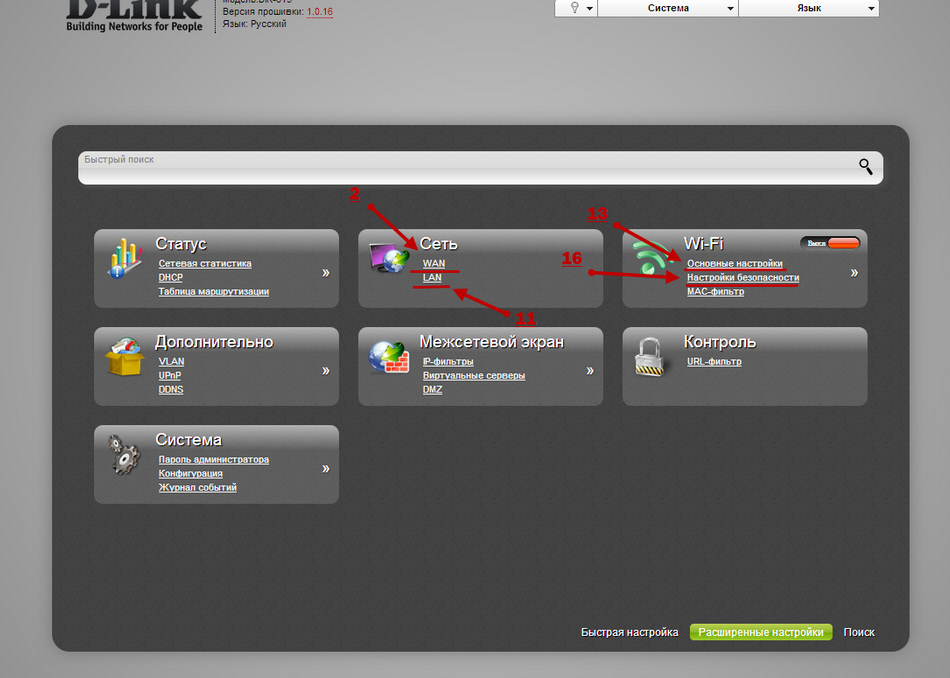Click the Сеть section heading
This screenshot has width=950, height=678.
pos(439,244)
